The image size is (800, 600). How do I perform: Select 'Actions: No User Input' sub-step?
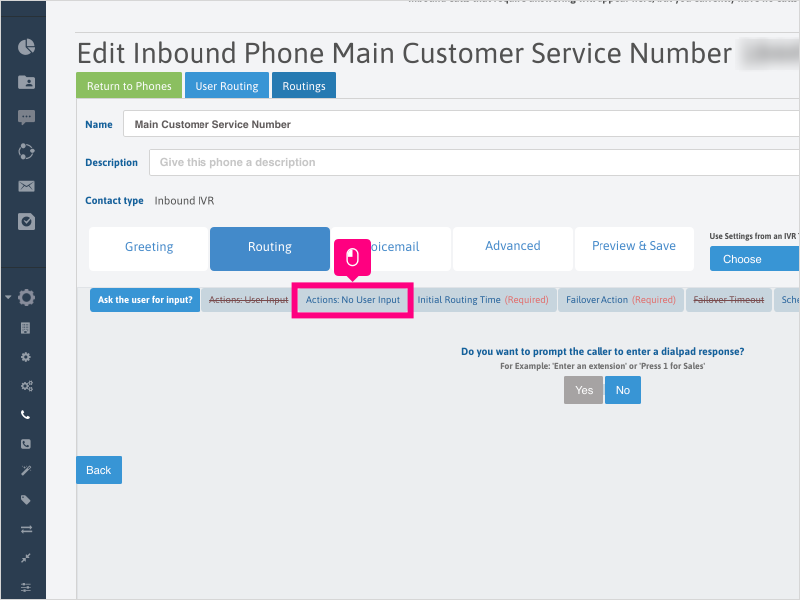coord(353,300)
